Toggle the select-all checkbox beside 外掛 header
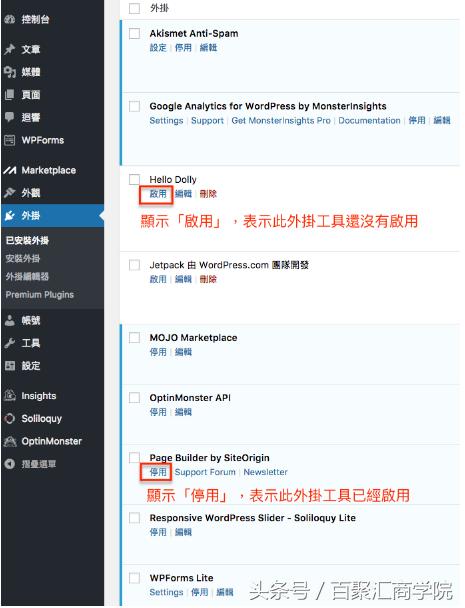This screenshot has height=608, width=465. pyautogui.click(x=134, y=8)
